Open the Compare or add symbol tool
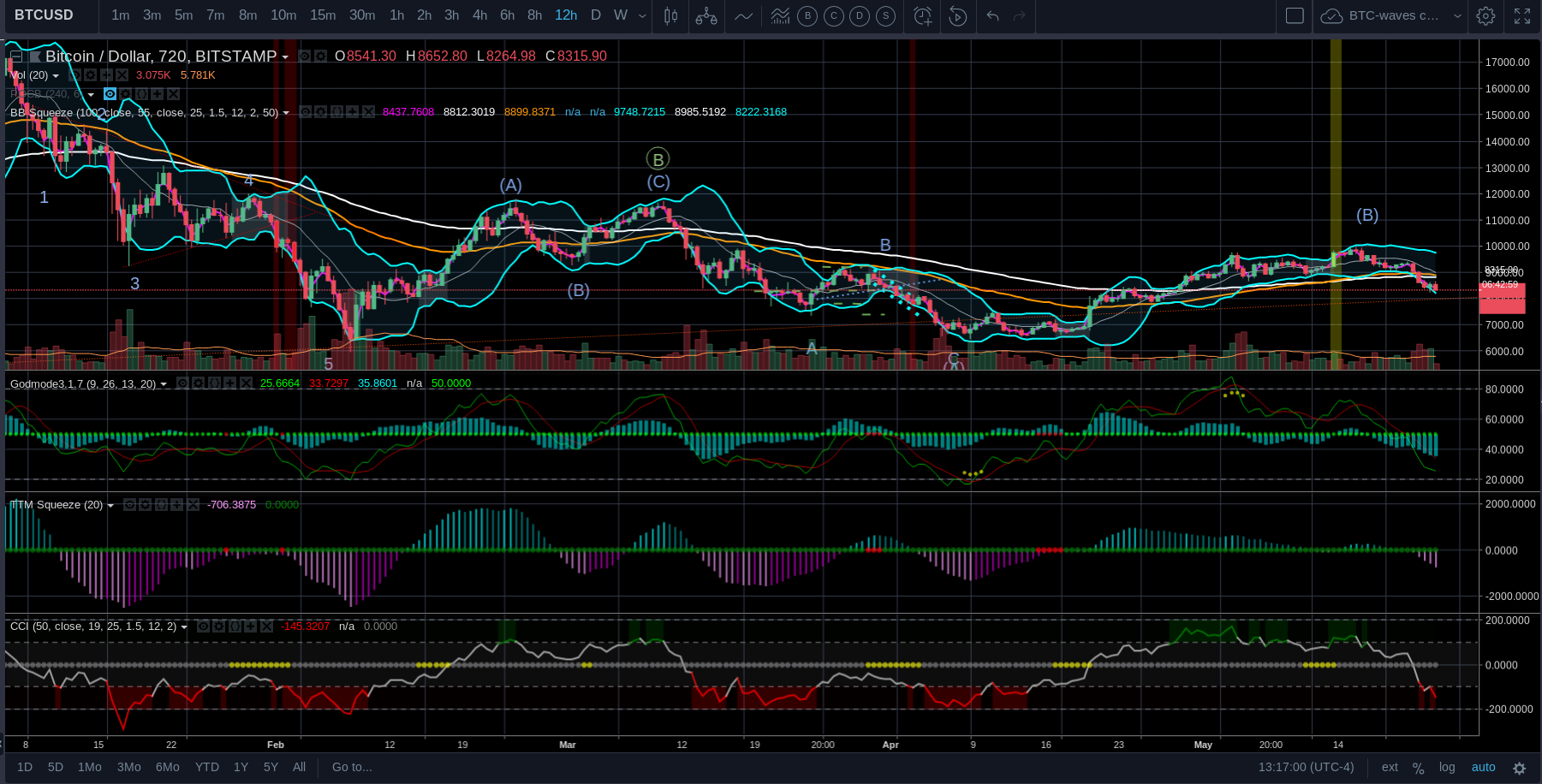1542x784 pixels. 706,15
